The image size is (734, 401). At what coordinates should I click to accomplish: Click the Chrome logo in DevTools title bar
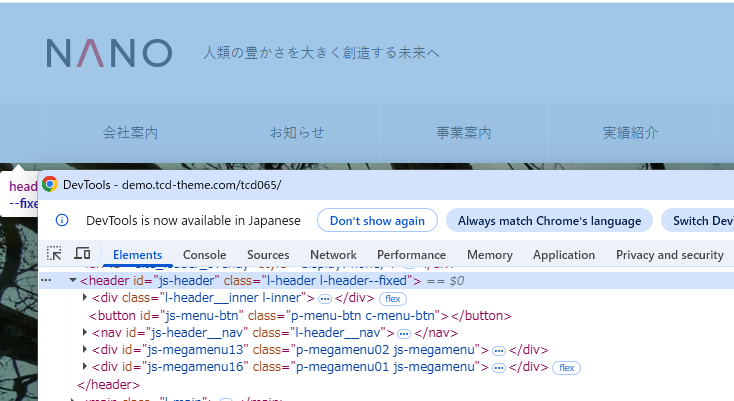[x=50, y=184]
